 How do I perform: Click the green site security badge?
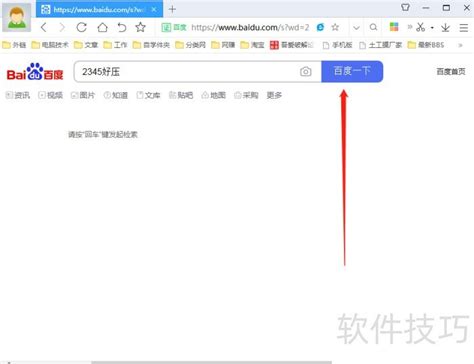[174, 27]
